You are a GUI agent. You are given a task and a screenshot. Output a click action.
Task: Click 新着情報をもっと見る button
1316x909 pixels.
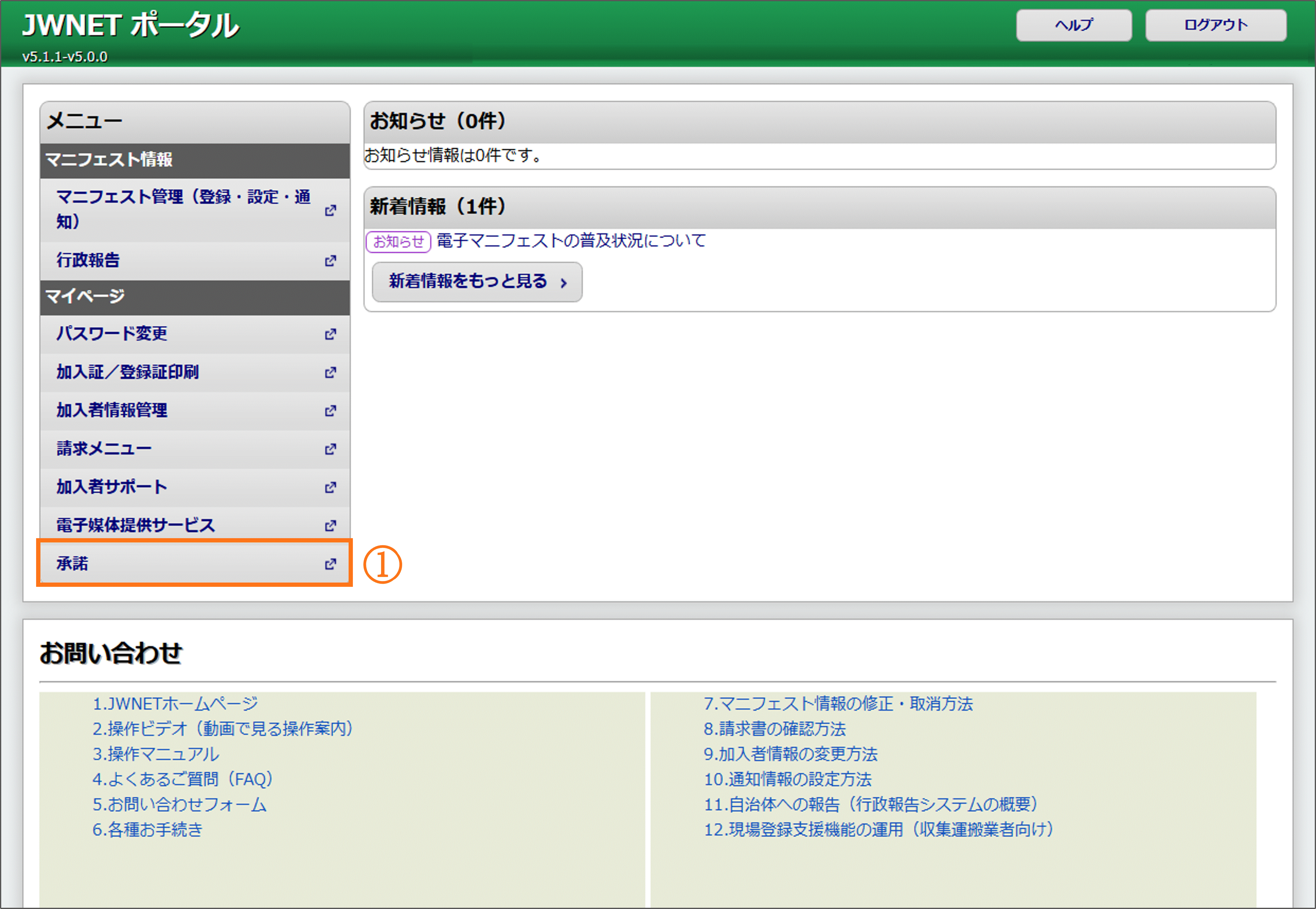click(x=477, y=281)
